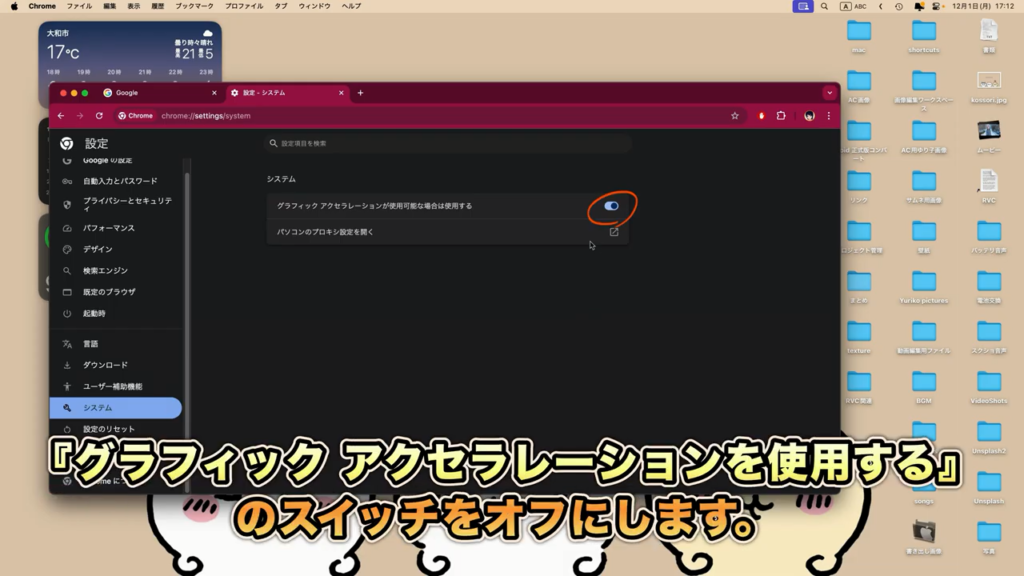The image size is (1024, 576).
Task: Go back with the back arrow
Action: pos(61,116)
